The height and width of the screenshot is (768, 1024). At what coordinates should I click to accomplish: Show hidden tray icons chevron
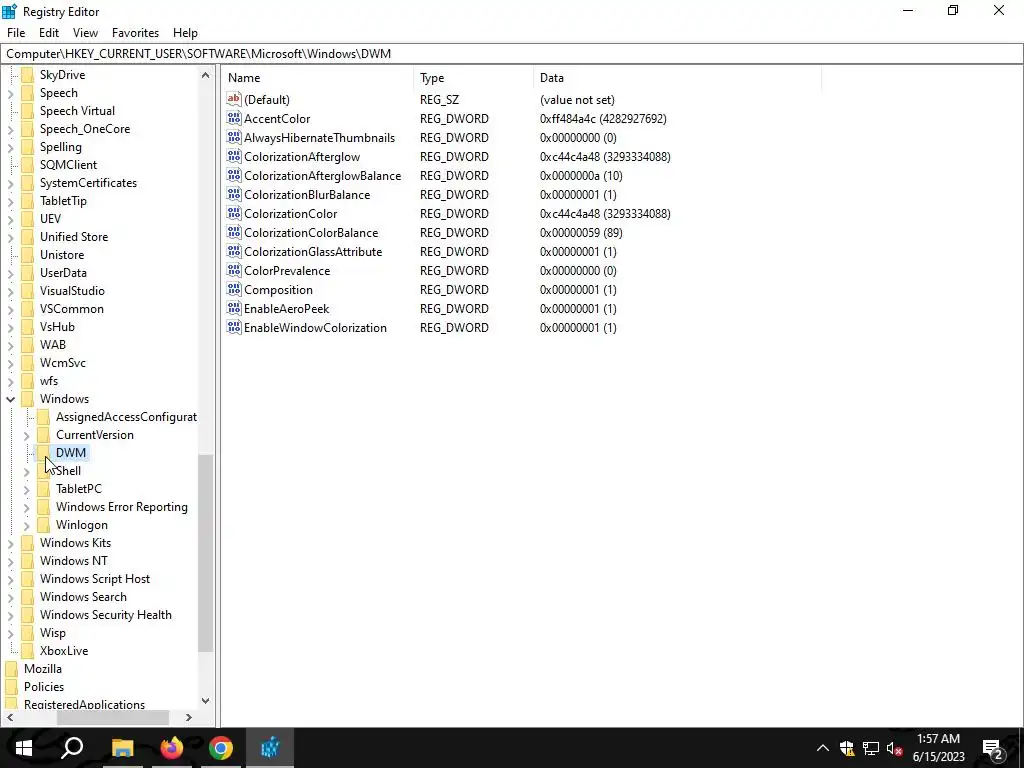[823, 748]
